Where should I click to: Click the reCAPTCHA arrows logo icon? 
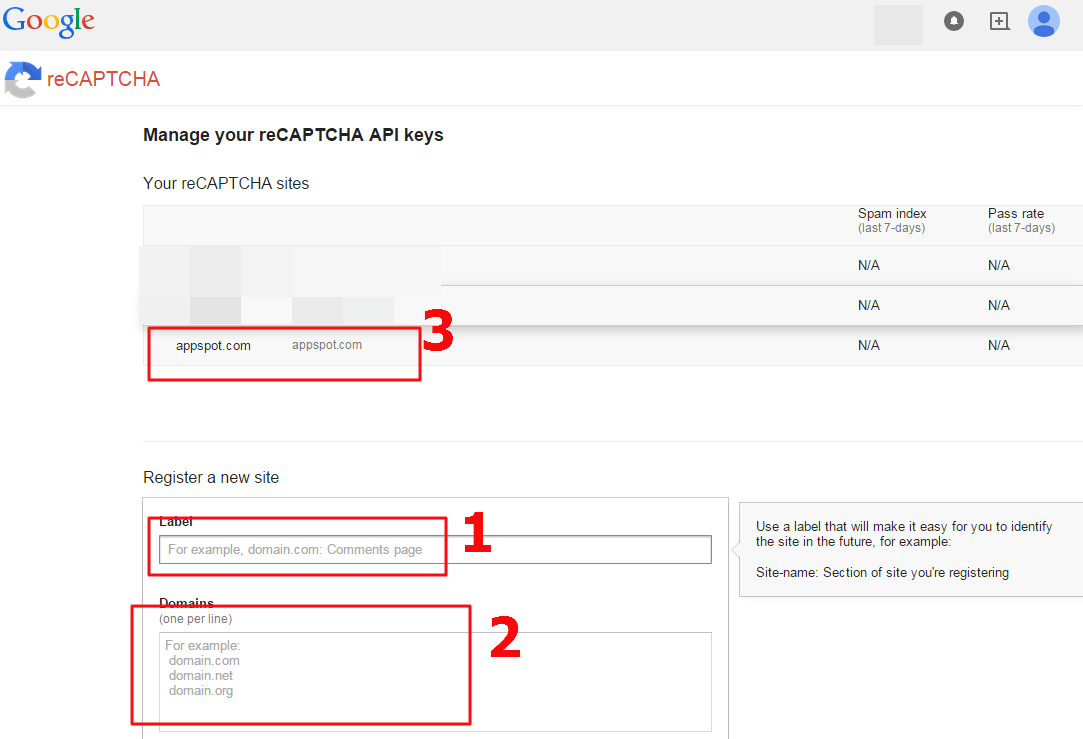point(23,79)
